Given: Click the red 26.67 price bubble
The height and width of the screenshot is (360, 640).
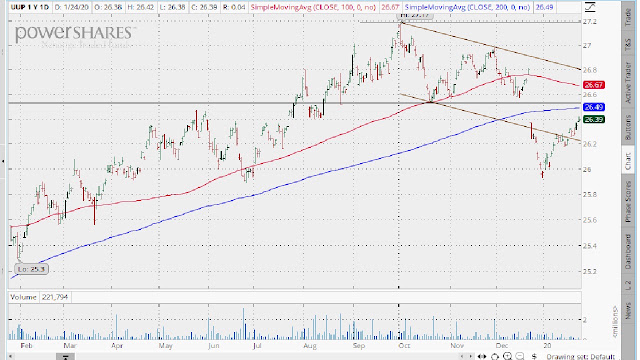Looking at the screenshot, I should tap(593, 85).
